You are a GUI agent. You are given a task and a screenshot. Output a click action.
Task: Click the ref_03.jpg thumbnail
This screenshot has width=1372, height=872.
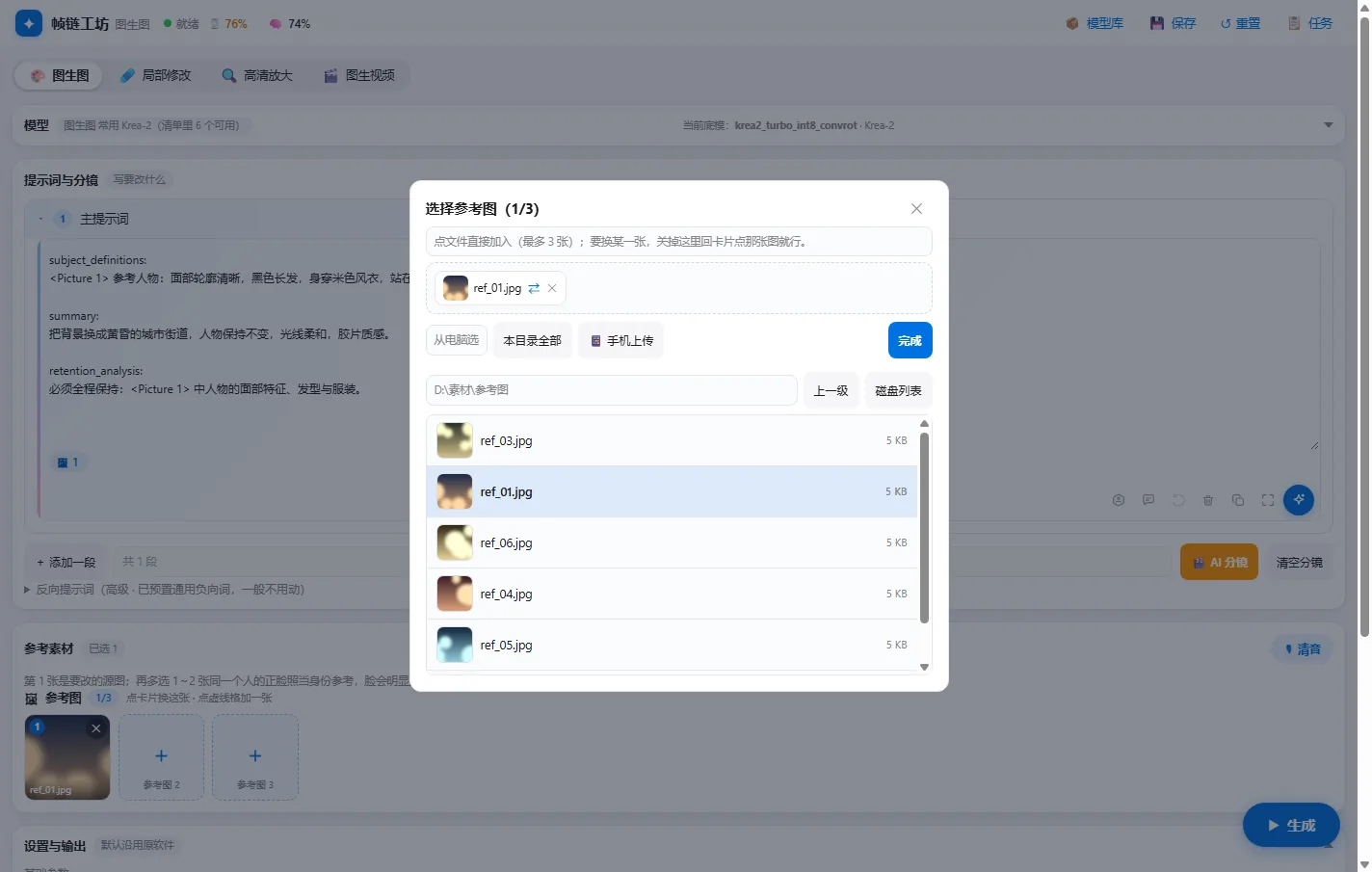tap(455, 440)
